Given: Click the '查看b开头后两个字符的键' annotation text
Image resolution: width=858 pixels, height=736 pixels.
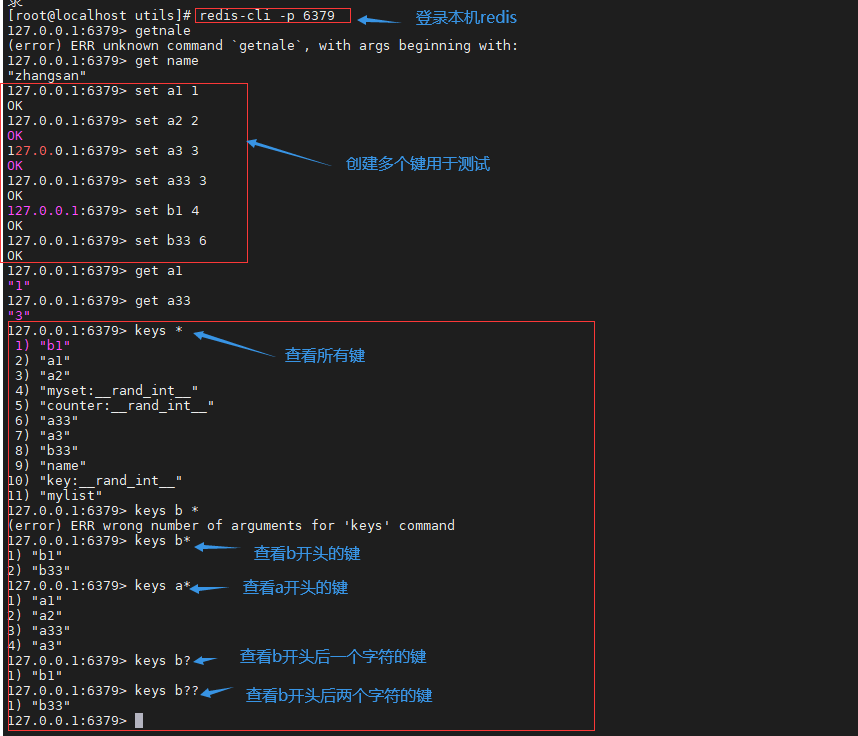Looking at the screenshot, I should 339,696.
